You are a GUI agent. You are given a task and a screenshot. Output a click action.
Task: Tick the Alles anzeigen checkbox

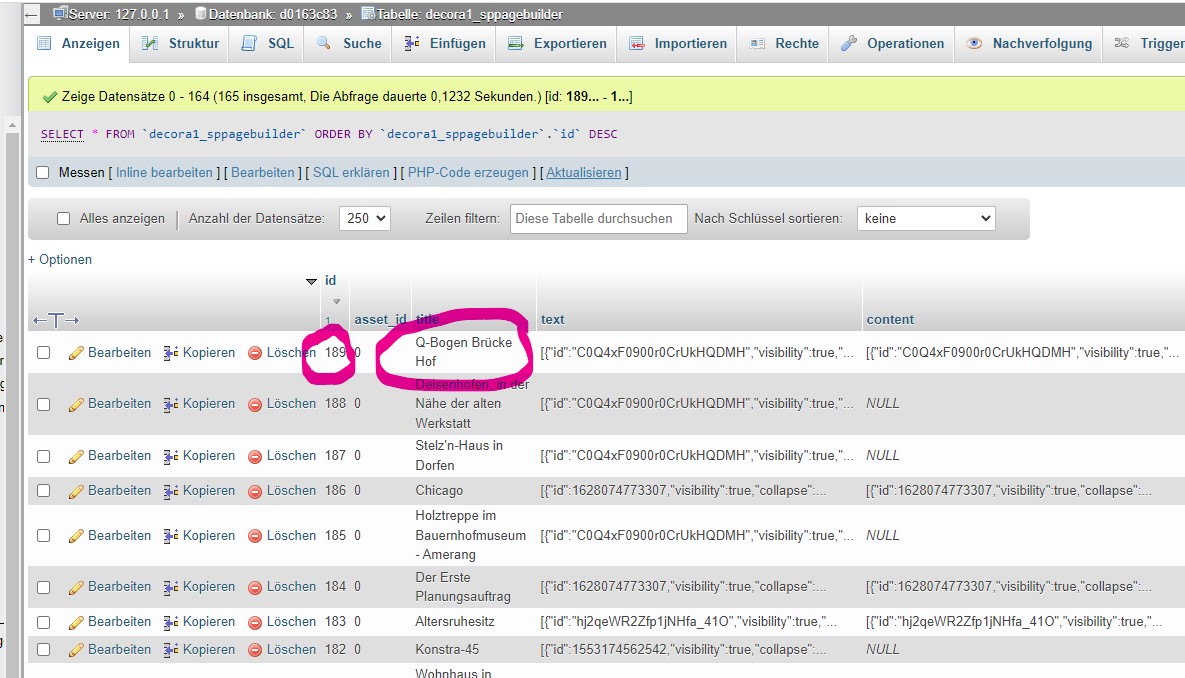coord(64,219)
